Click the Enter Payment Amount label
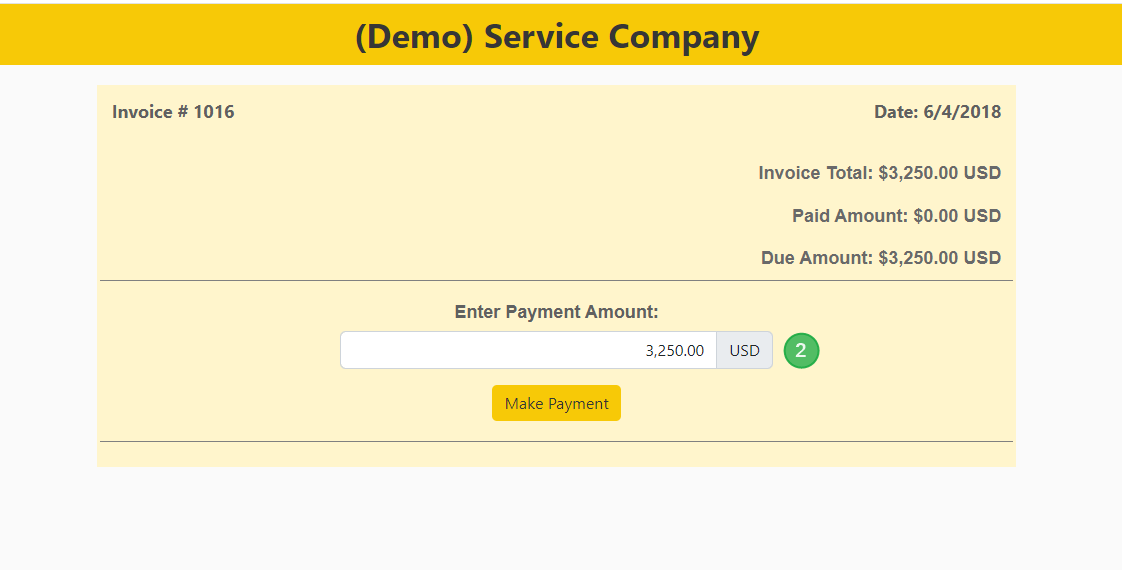 point(556,312)
